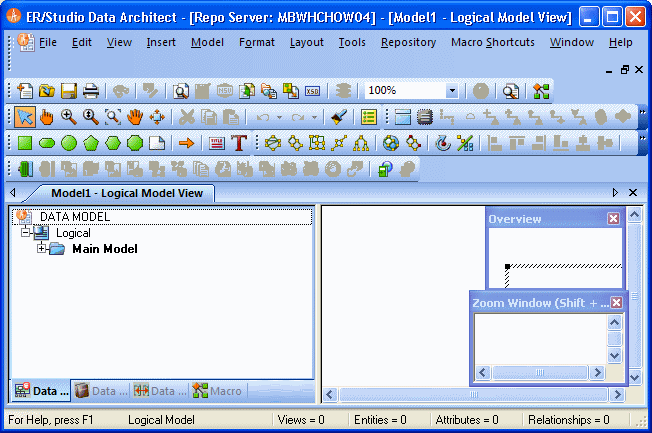This screenshot has height=433, width=652.
Task: Activate the selection arrow tool
Action: tap(25, 117)
